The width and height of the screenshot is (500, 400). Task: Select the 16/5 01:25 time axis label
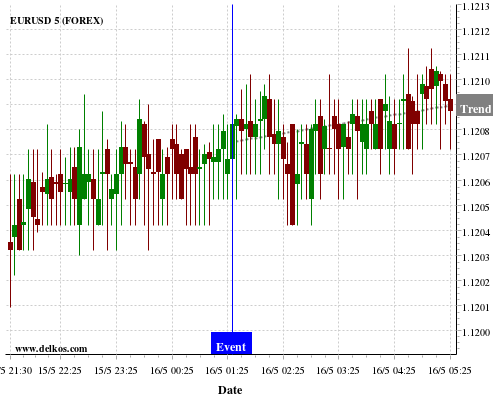227,370
